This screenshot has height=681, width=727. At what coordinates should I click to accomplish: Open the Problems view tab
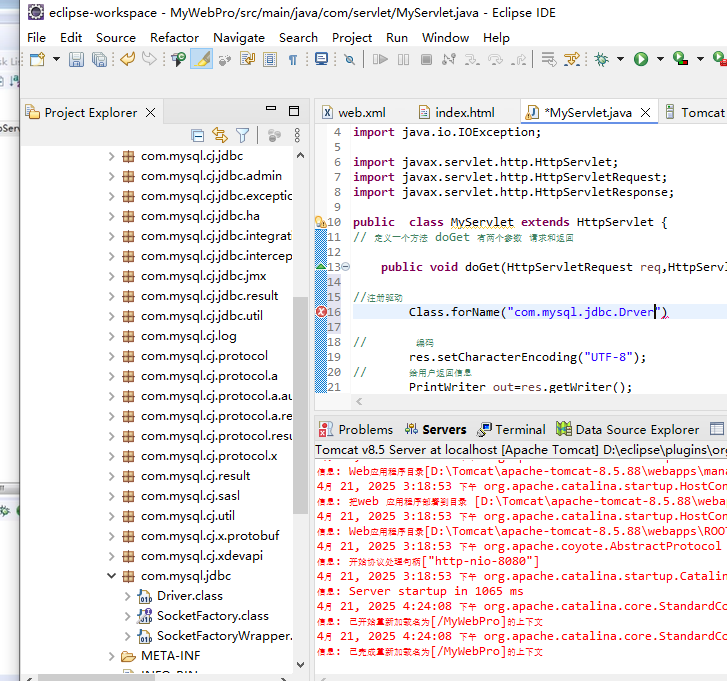point(365,429)
